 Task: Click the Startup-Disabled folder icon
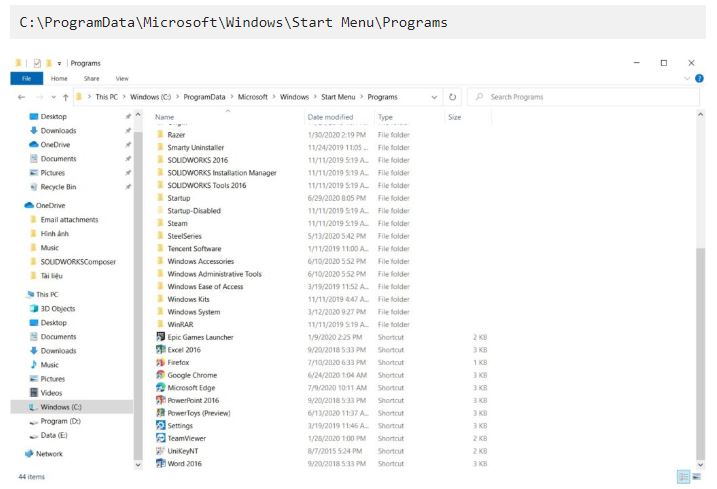point(161,210)
